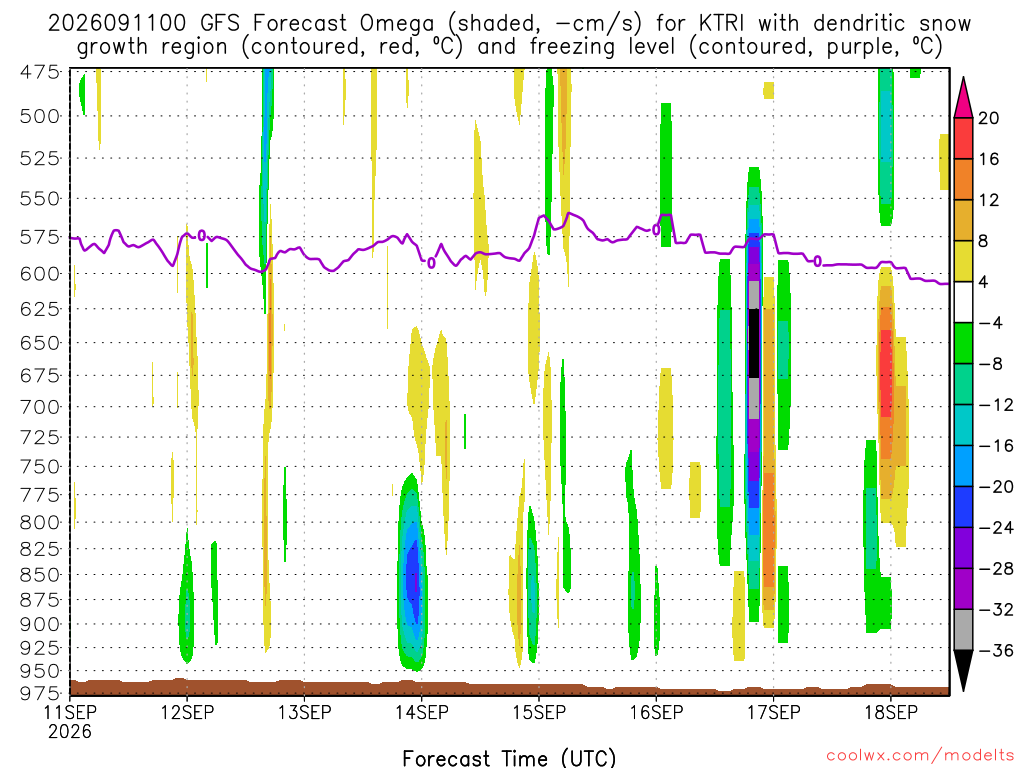Click the red omega blob near 18SEP

click(886, 374)
